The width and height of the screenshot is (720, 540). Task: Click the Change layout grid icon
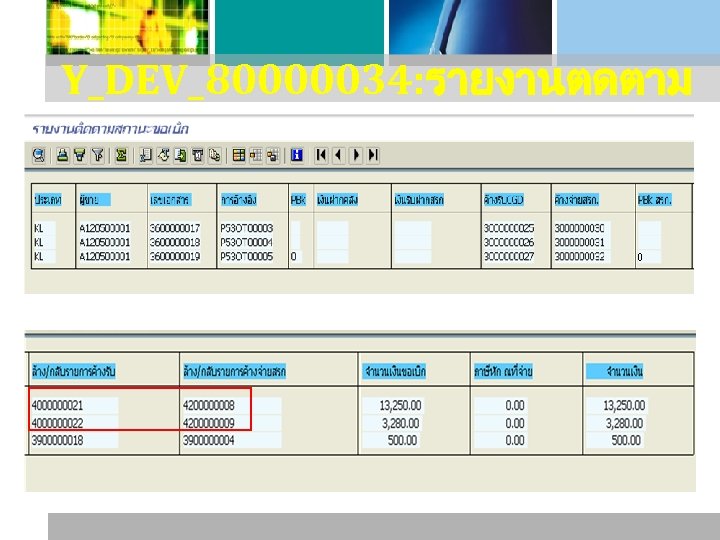(x=239, y=155)
